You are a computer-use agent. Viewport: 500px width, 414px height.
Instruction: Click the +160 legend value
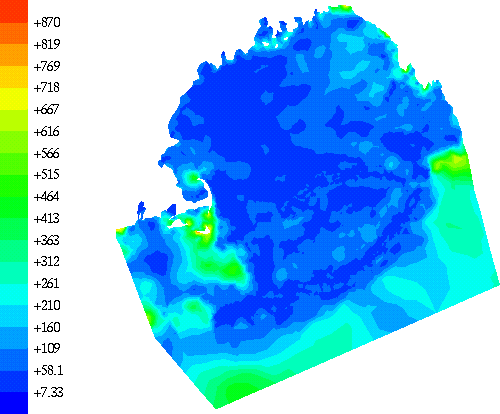(x=47, y=327)
